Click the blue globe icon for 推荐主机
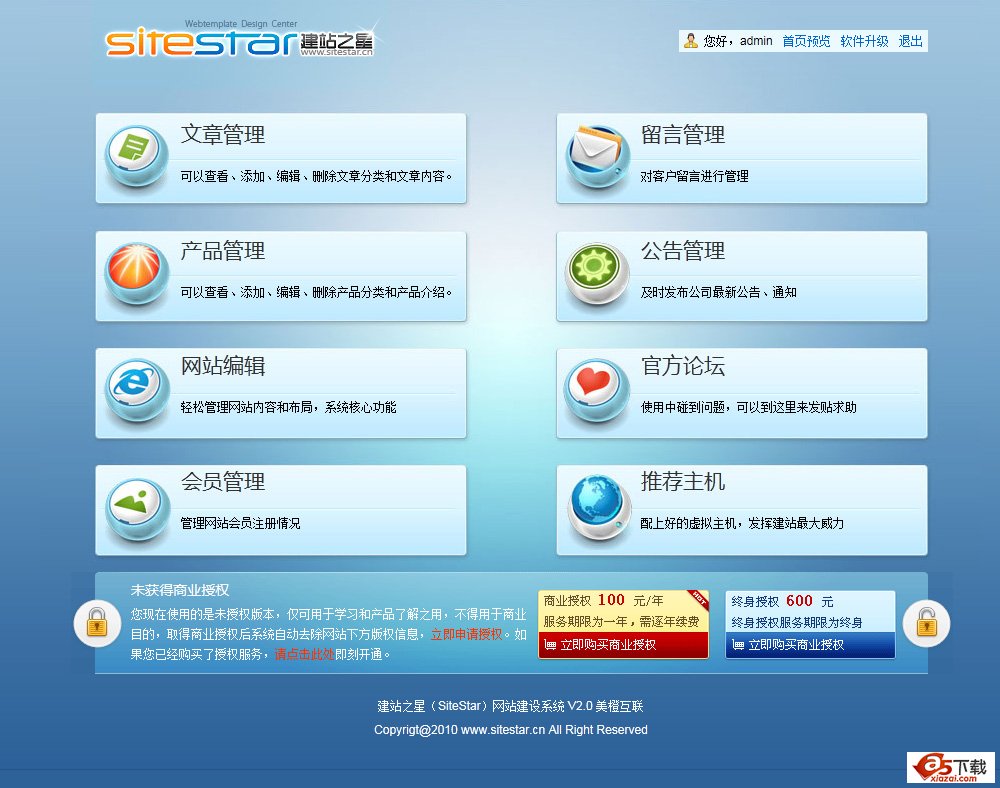 597,507
